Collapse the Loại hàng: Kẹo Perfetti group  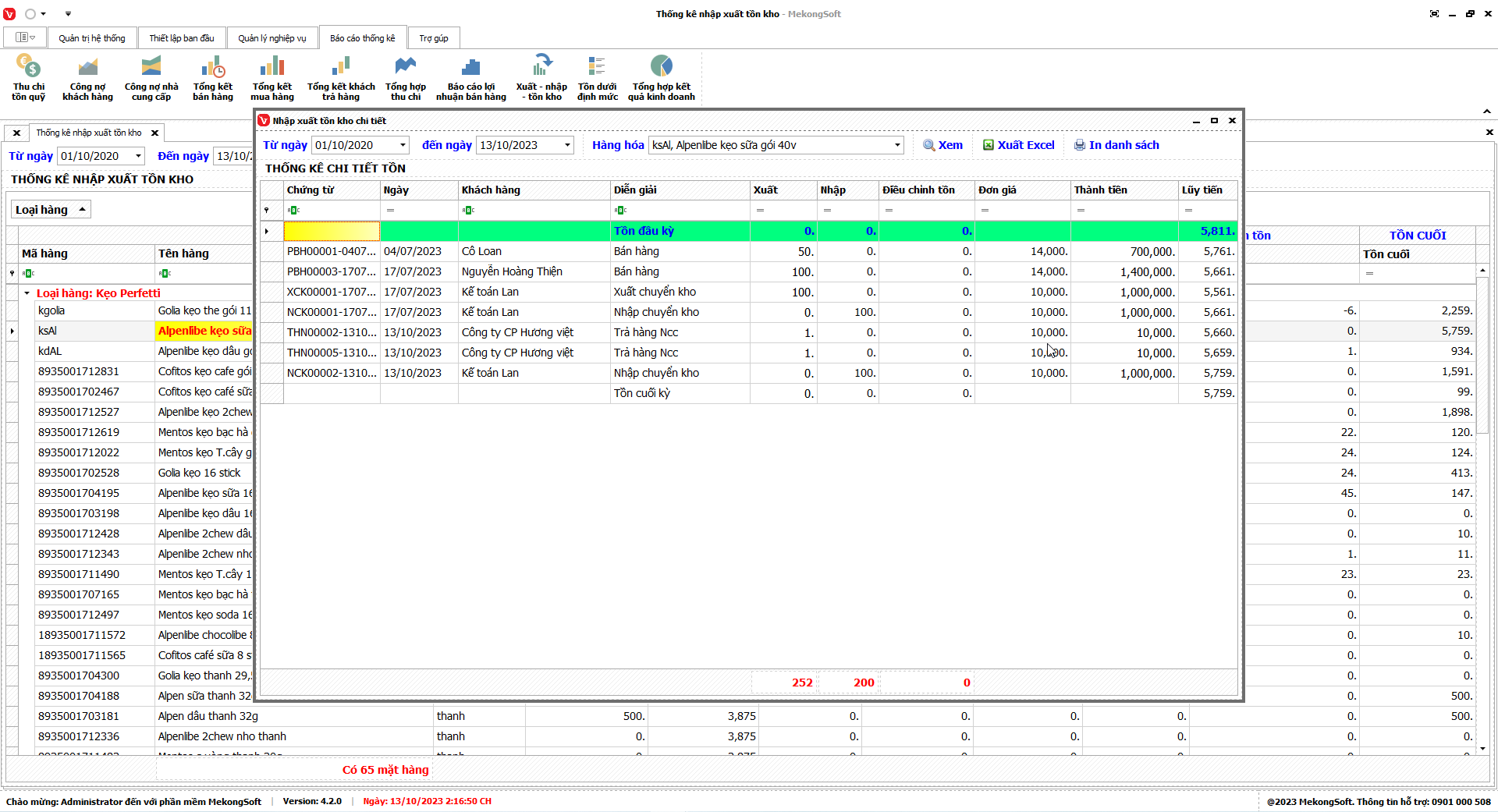click(27, 293)
